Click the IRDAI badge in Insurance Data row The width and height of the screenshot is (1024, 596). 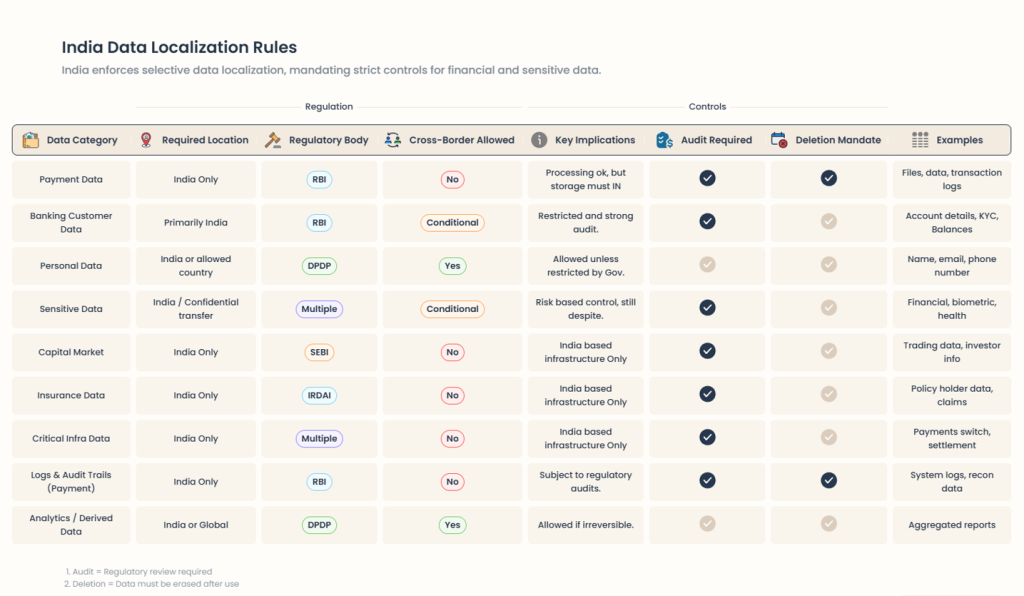(319, 395)
